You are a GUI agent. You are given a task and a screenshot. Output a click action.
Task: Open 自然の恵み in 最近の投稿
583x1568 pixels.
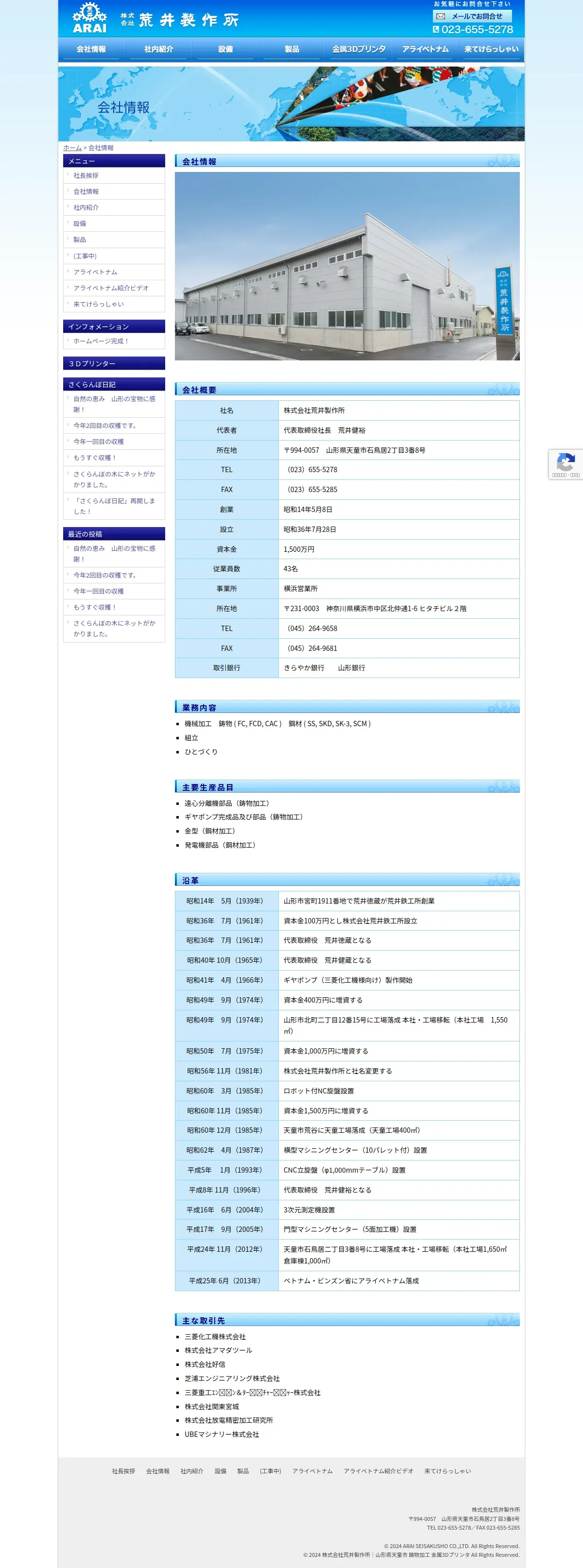(x=114, y=554)
